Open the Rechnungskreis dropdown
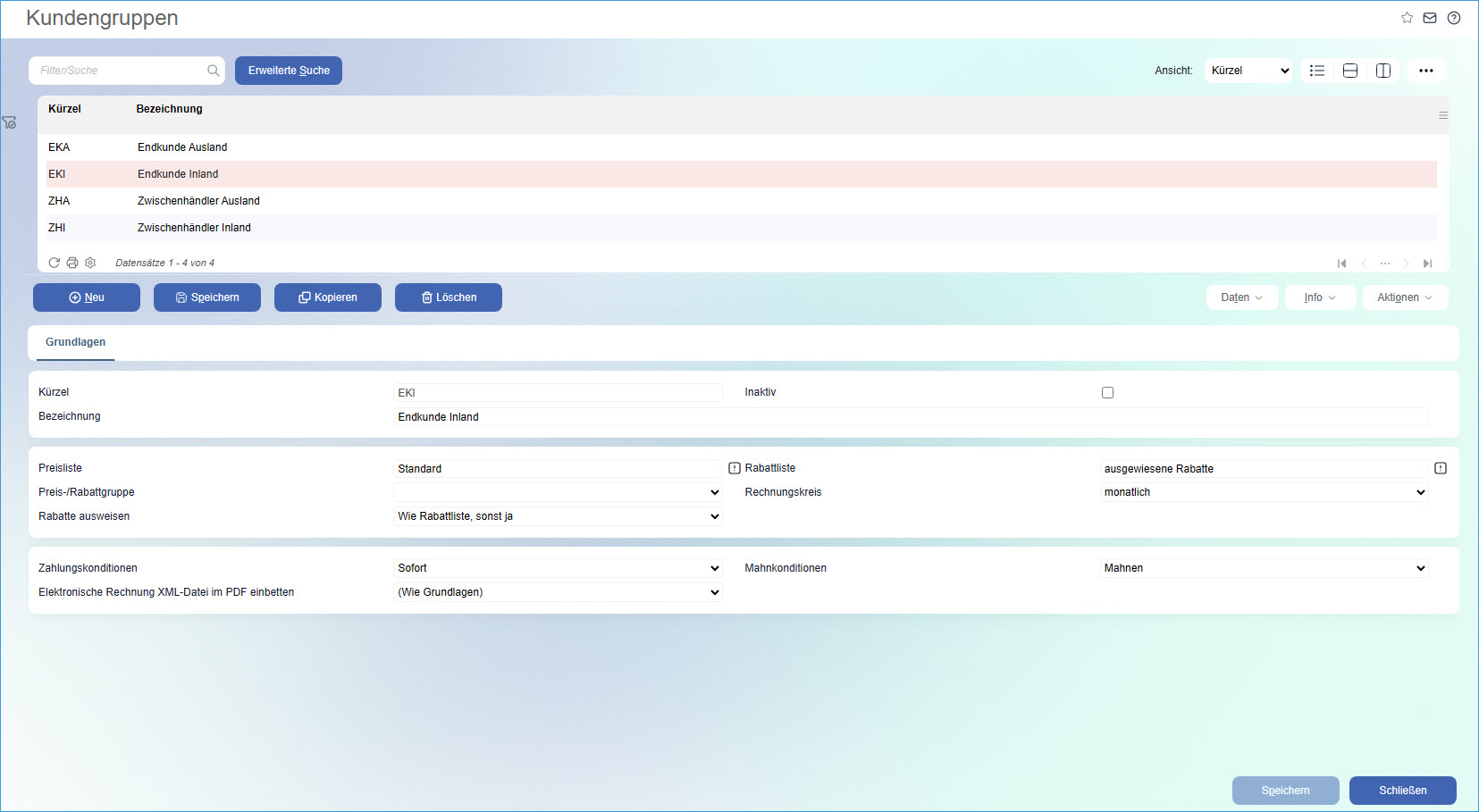The width and height of the screenshot is (1479, 812). point(1264,492)
